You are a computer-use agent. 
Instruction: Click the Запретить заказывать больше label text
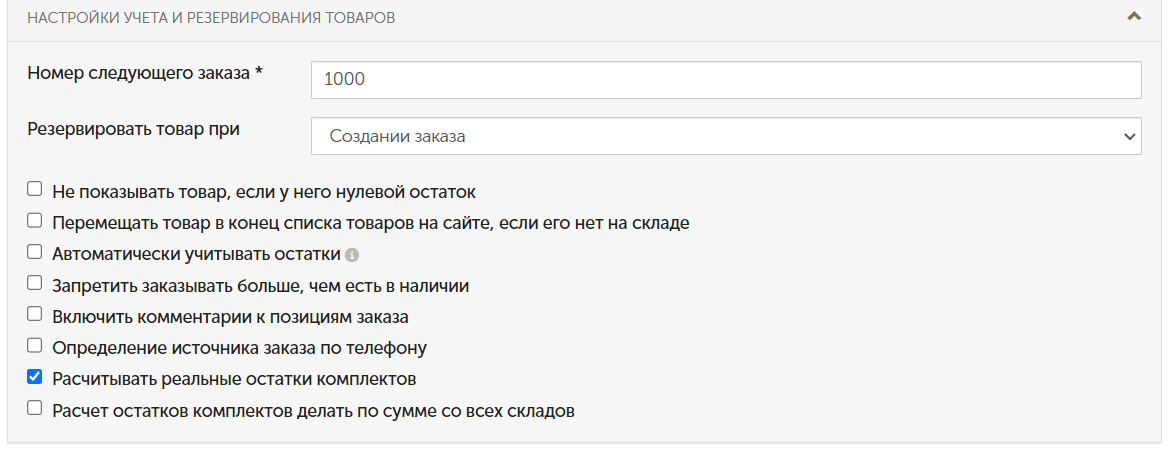(x=260, y=285)
